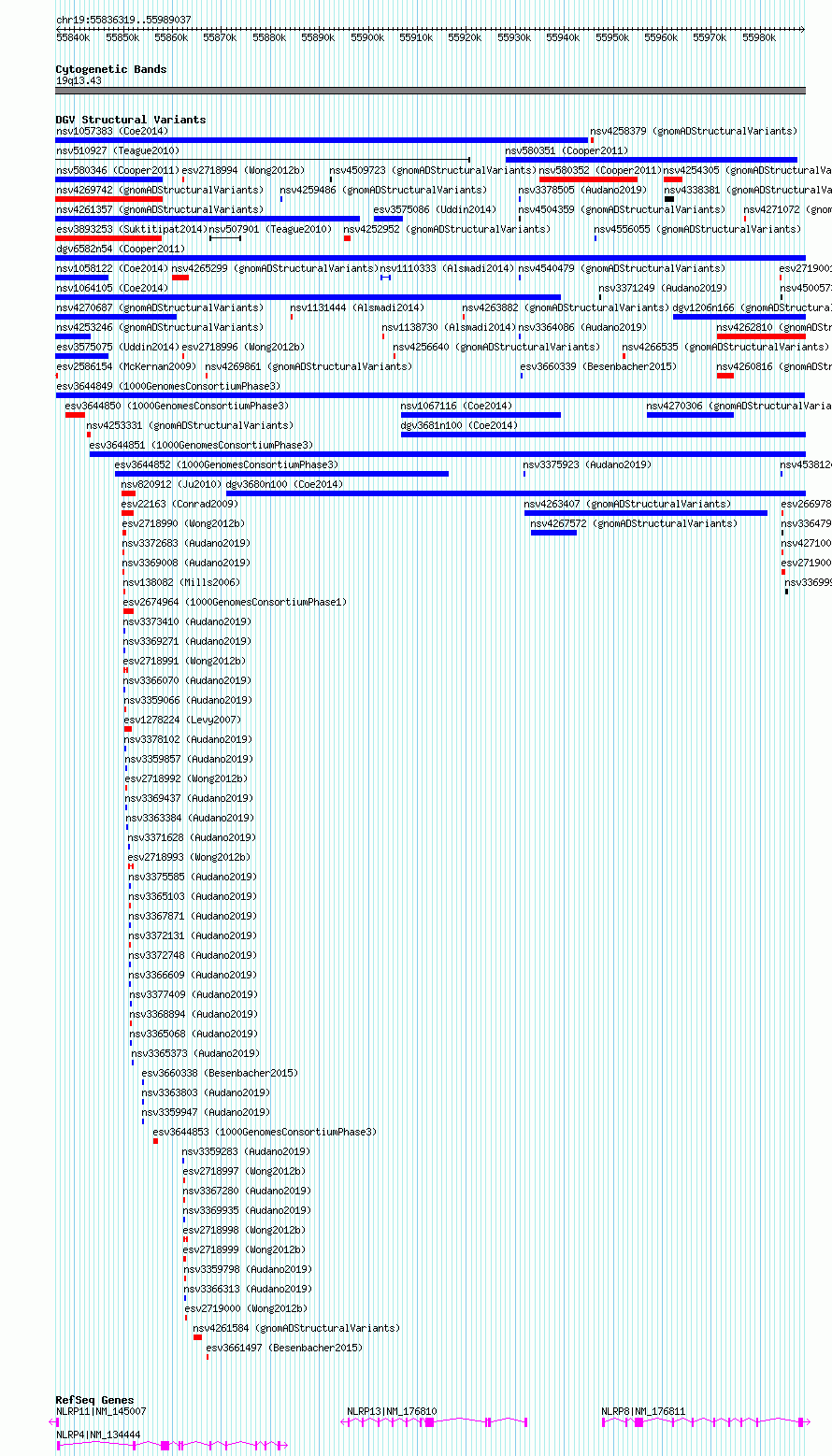Select nsv820912 (Ju2010) label
This screenshot has height=1456, width=832.
171,484
